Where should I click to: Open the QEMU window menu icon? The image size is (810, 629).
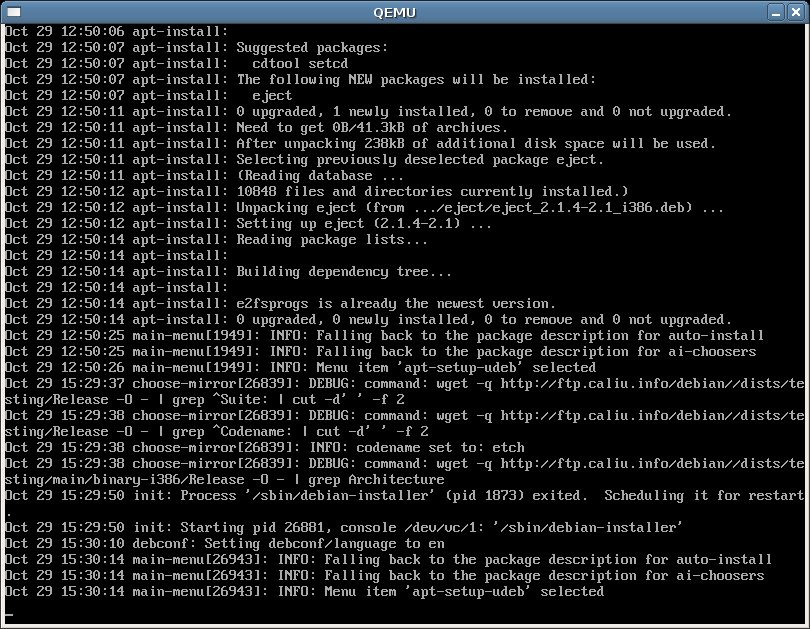[14, 12]
